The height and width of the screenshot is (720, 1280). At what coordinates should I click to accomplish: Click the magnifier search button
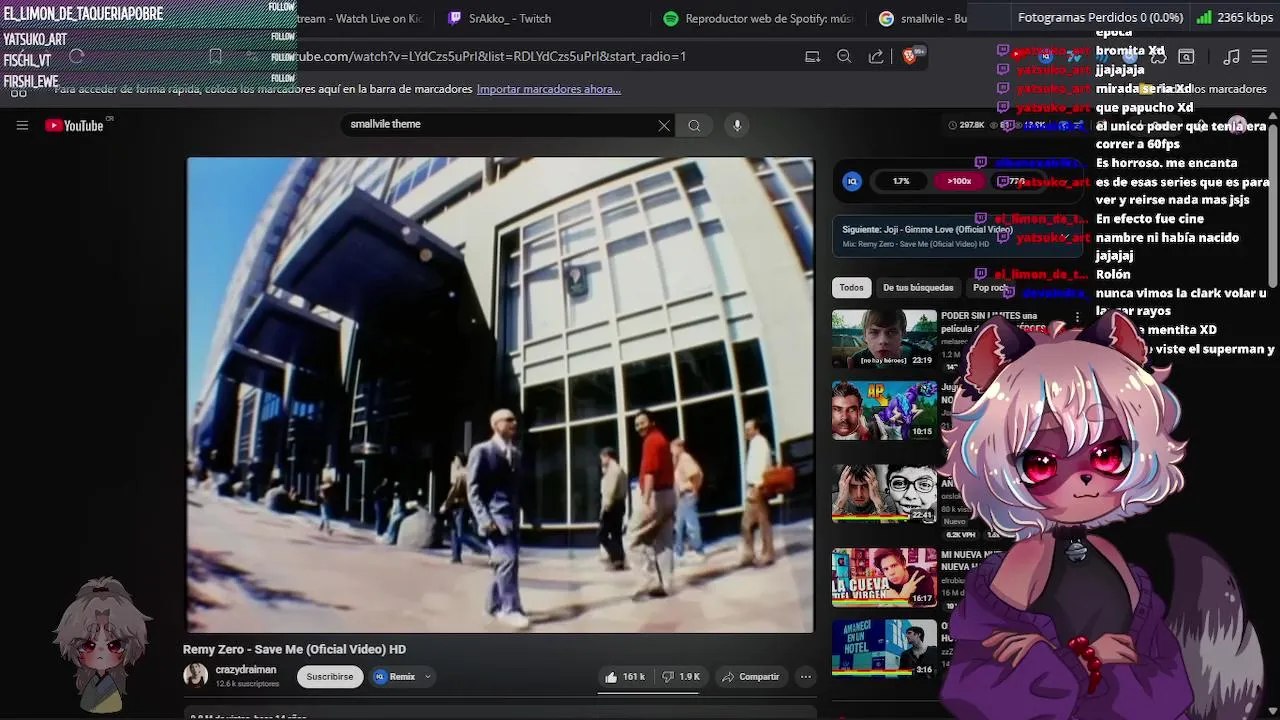pyautogui.click(x=694, y=125)
